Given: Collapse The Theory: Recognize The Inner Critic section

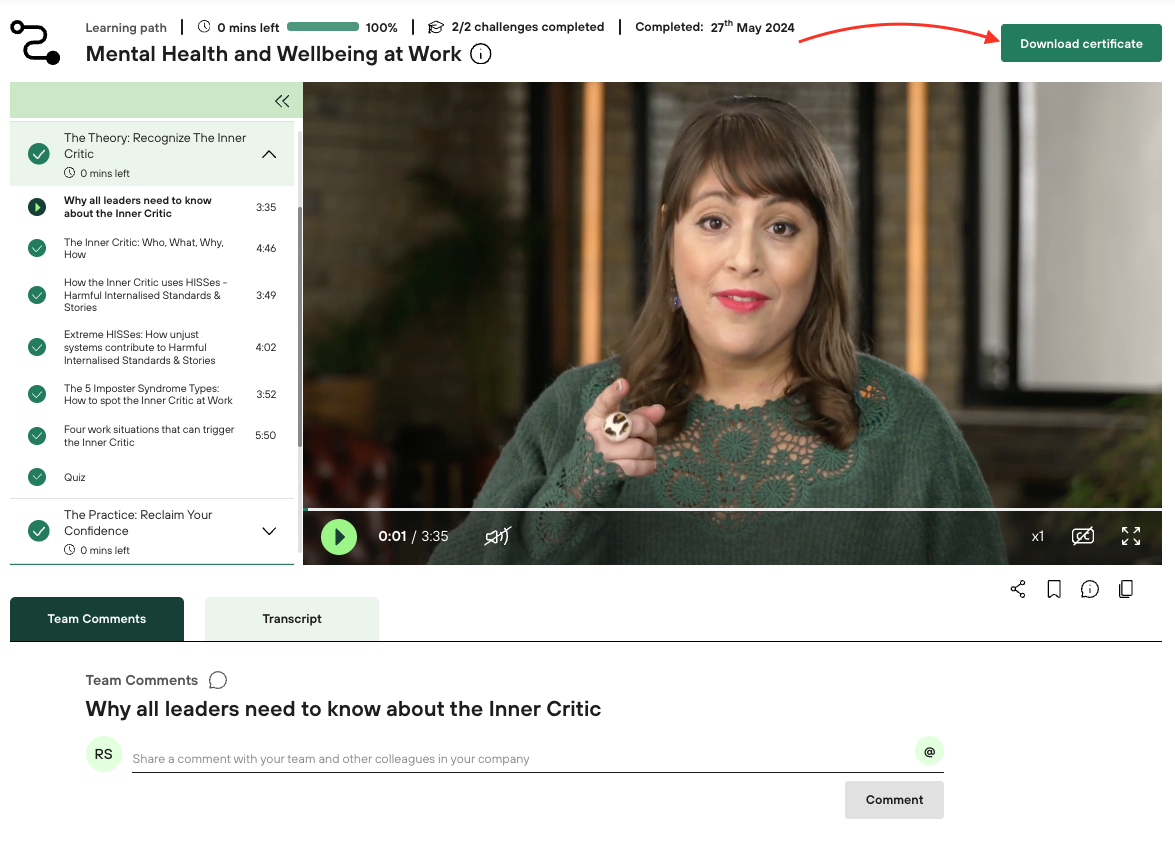Looking at the screenshot, I should coord(269,154).
